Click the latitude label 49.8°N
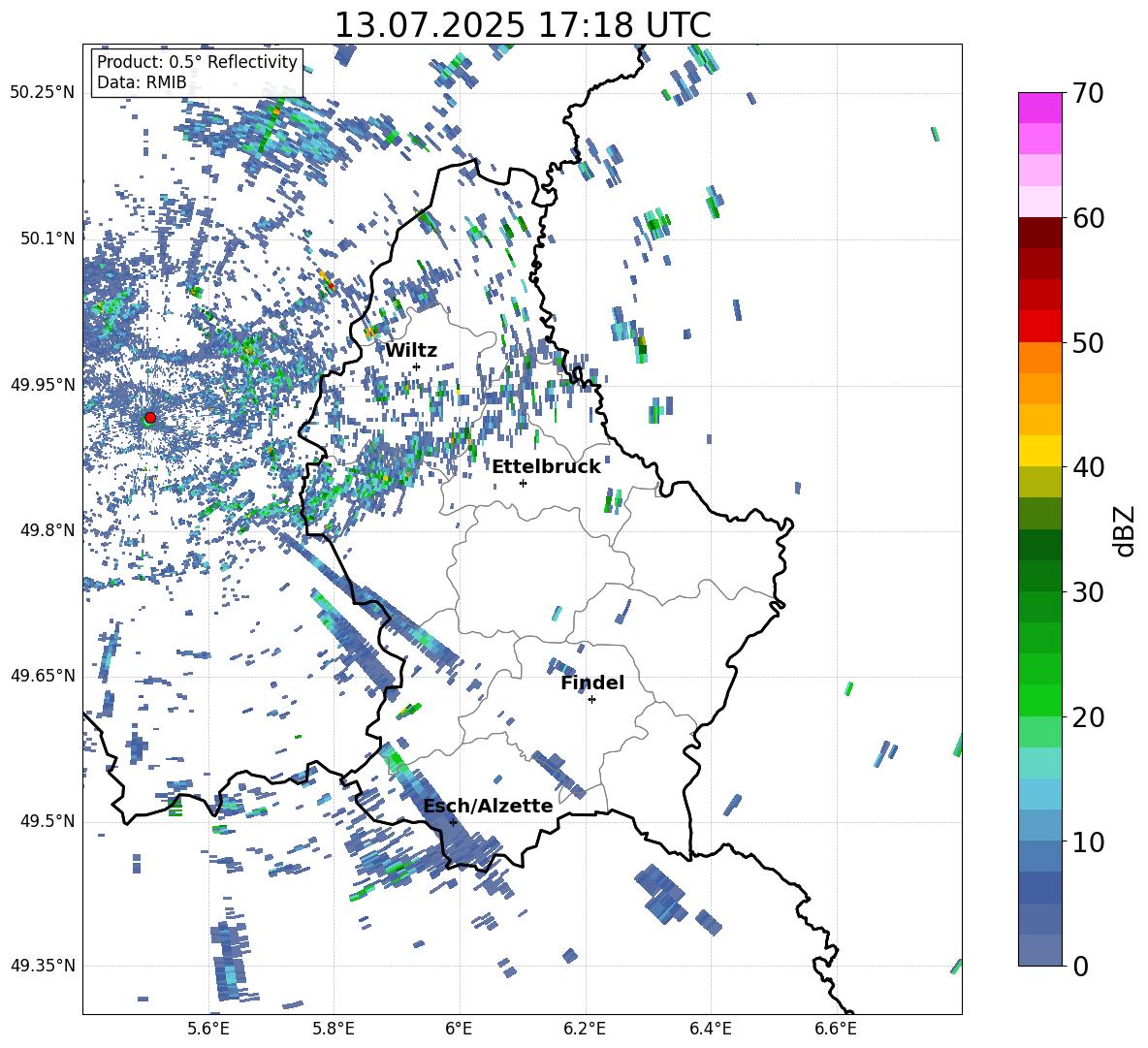The height and width of the screenshot is (1048, 1148). pyautogui.click(x=48, y=530)
